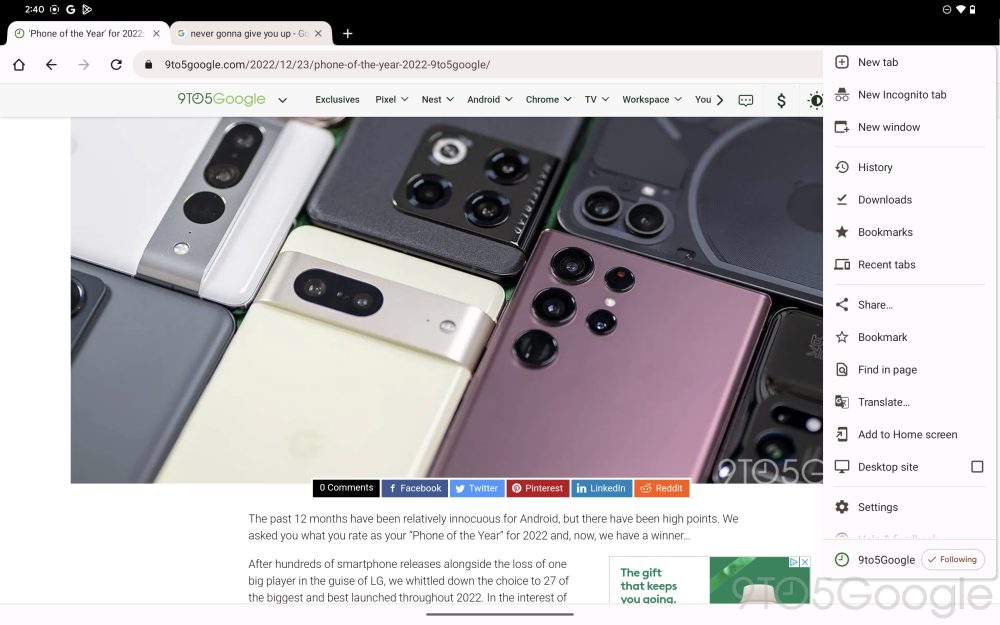Navigate back with the back arrow

(51, 65)
